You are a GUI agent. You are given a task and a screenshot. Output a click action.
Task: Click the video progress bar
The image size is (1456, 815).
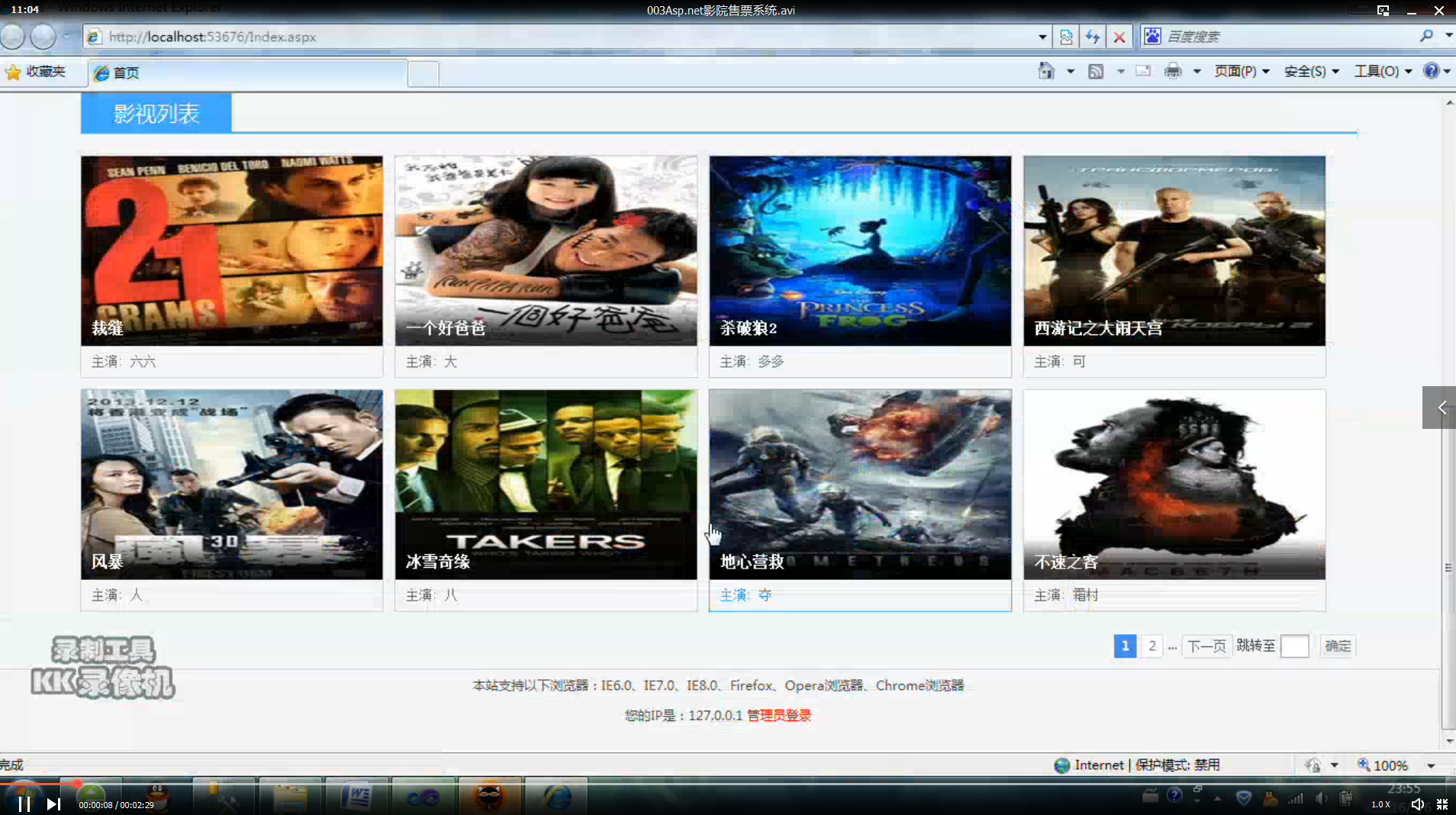pos(728,783)
